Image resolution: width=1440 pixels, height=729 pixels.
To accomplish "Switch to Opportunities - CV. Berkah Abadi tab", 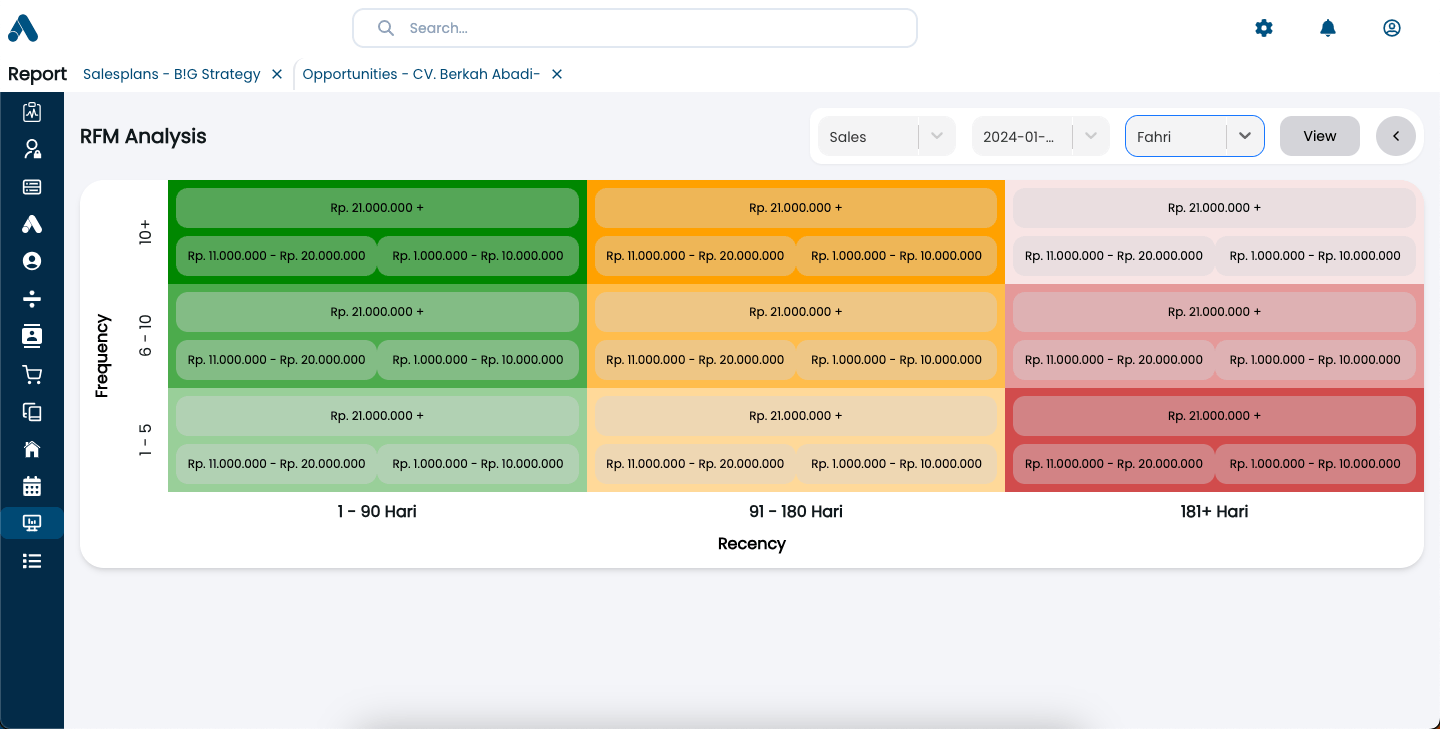I will pyautogui.click(x=421, y=74).
